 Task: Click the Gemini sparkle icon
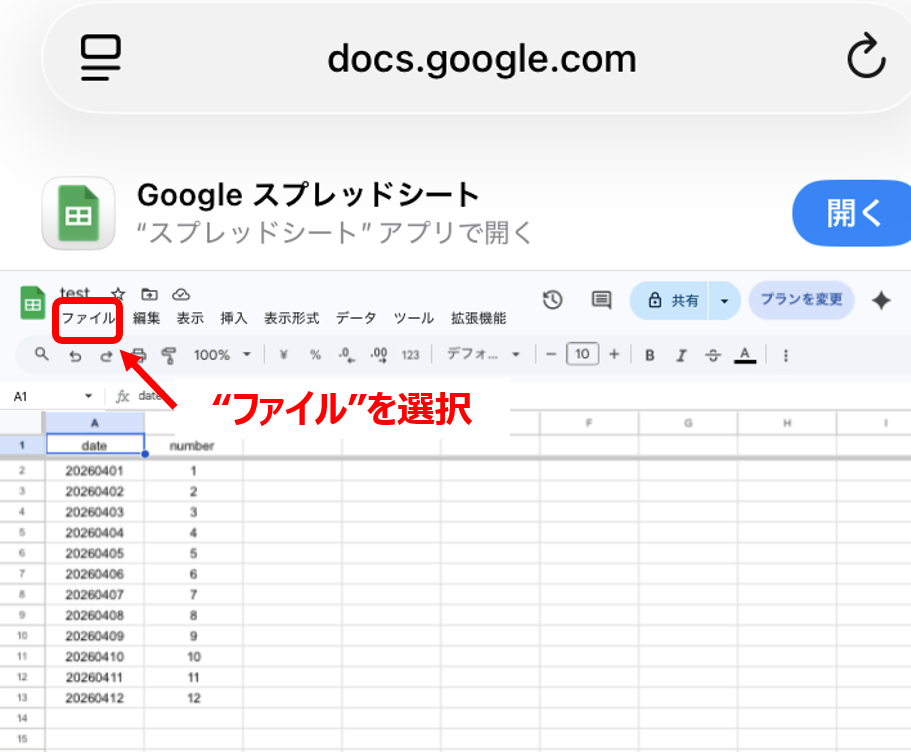[x=881, y=300]
